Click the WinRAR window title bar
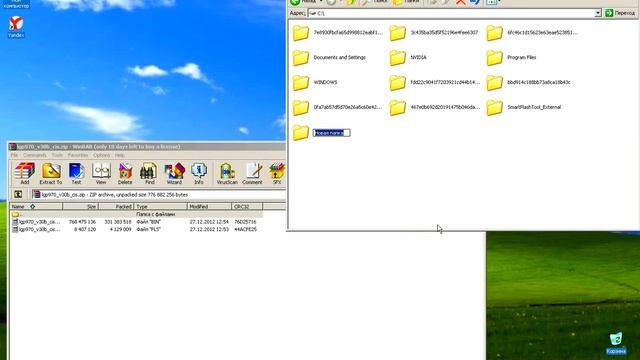This screenshot has height=360, width=640. (x=147, y=147)
